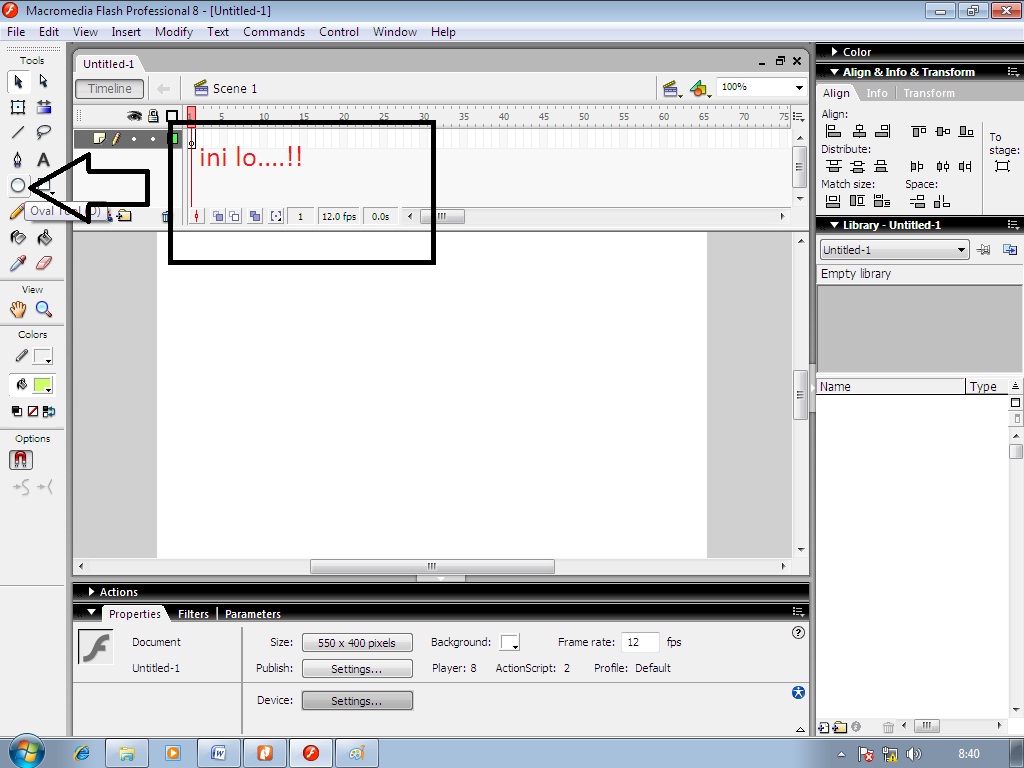Lock all layers using the padlock icon
This screenshot has width=1024, height=768.
tap(153, 116)
